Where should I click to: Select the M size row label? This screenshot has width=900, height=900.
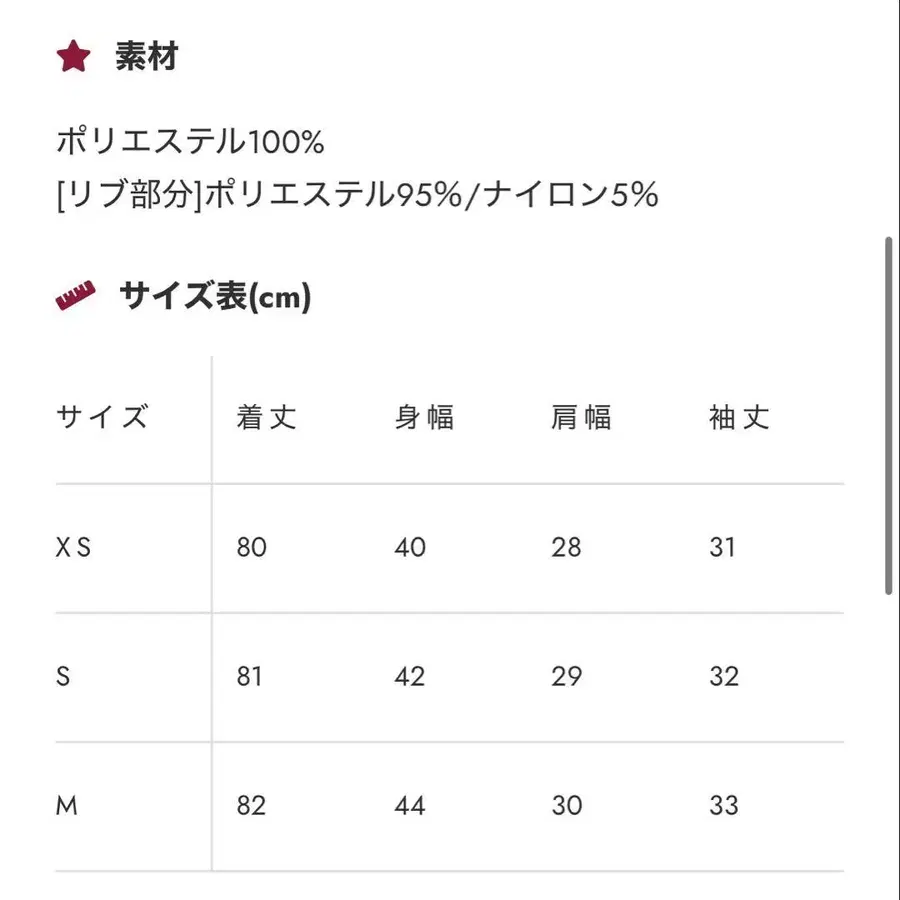click(x=66, y=805)
